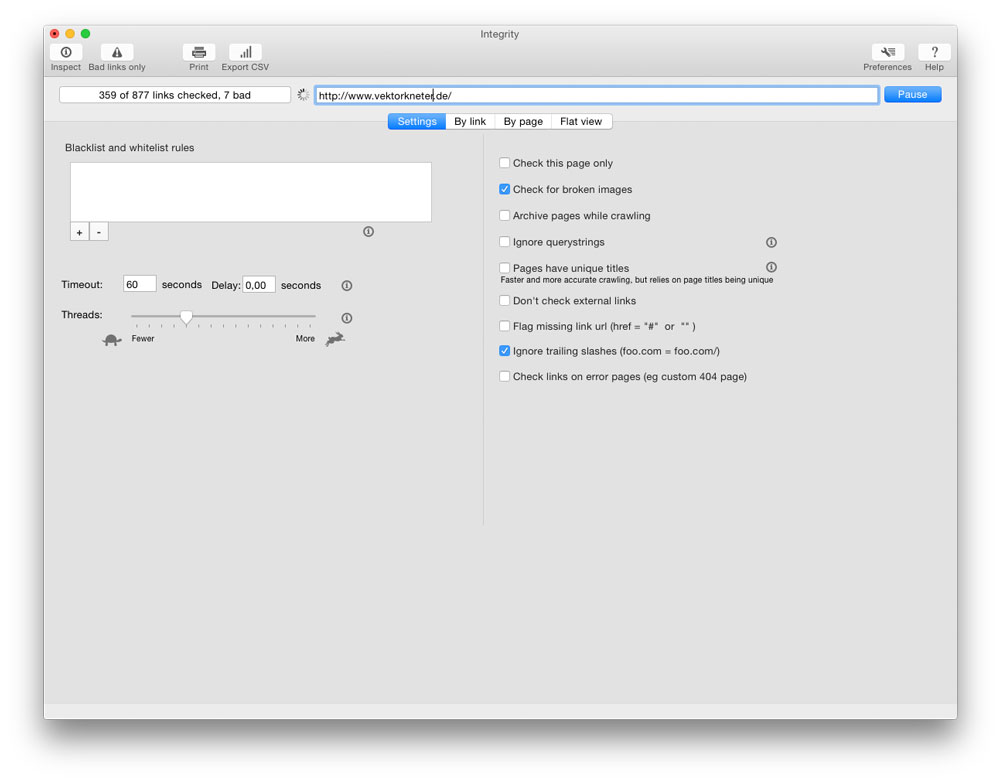Image resolution: width=1000 pixels, height=781 pixels.
Task: Enable Check this page only
Action: 504,163
